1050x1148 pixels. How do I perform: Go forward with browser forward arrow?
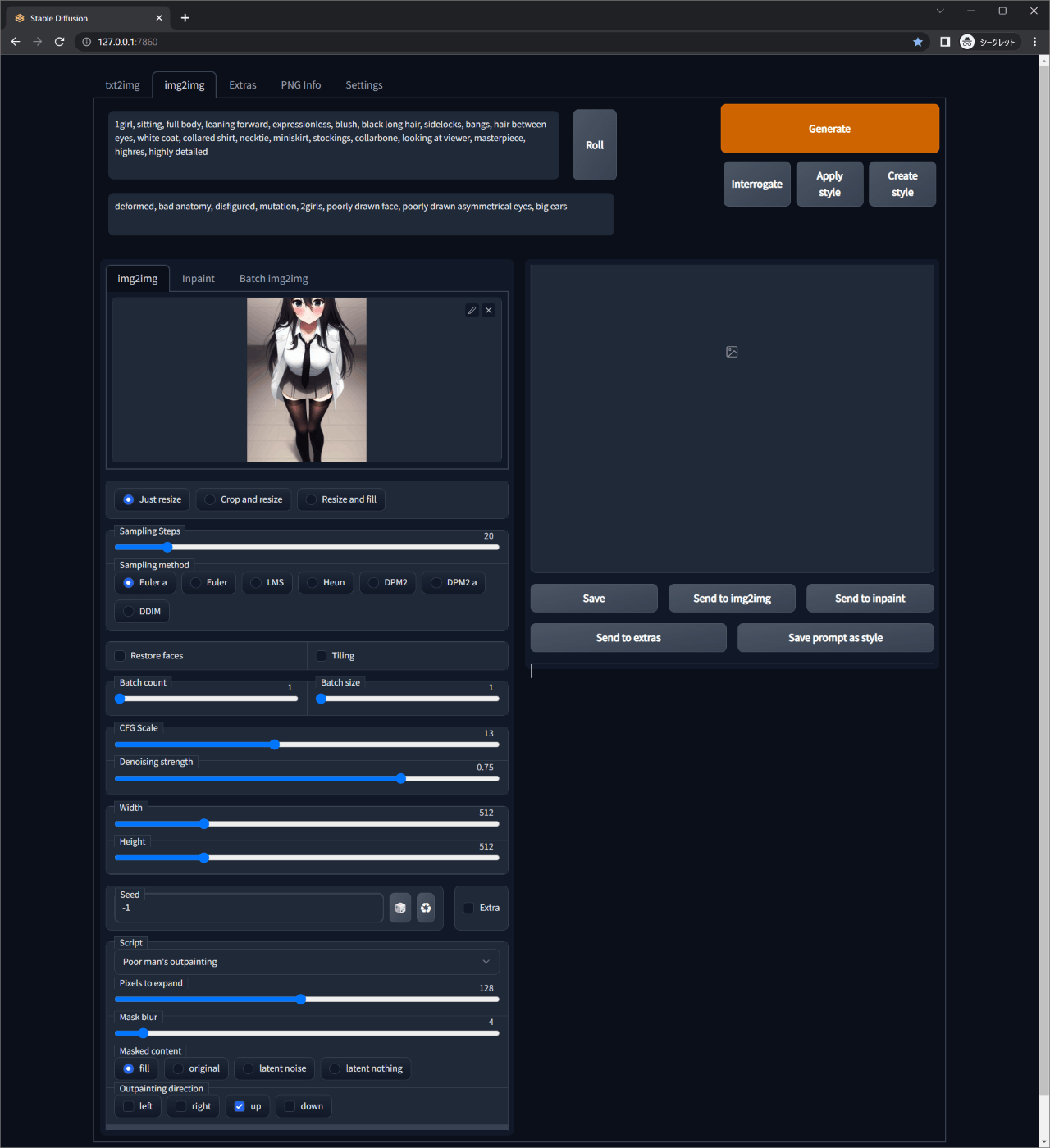coord(38,42)
